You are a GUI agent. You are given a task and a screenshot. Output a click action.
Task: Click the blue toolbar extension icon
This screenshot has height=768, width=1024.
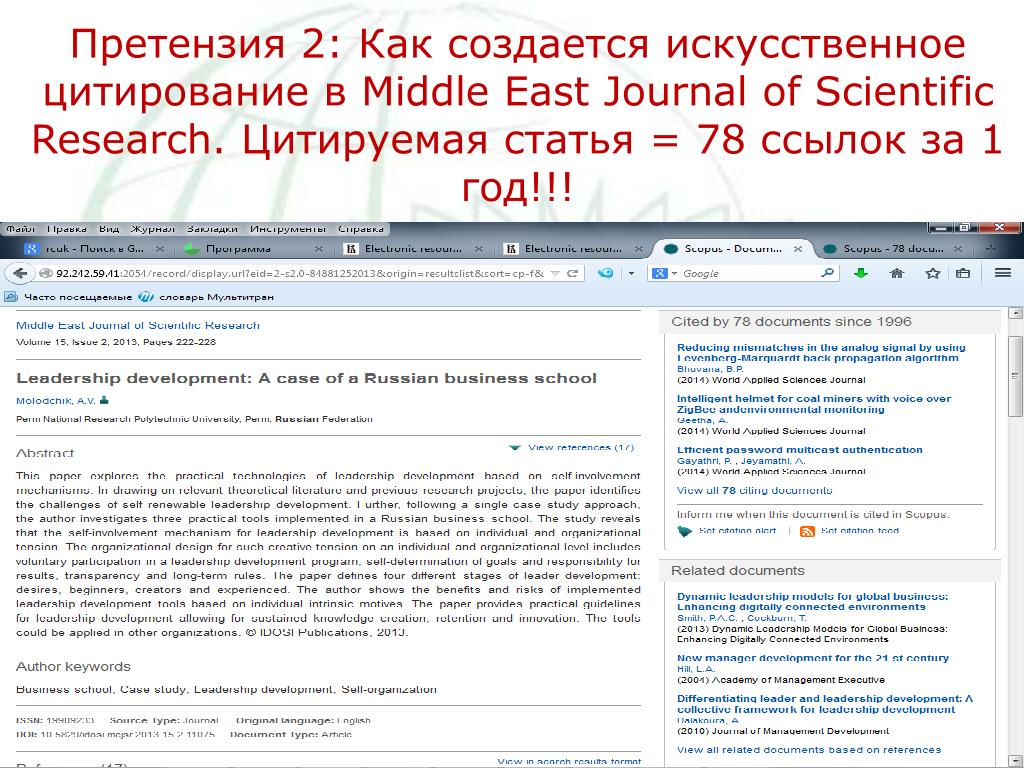pyautogui.click(x=605, y=273)
